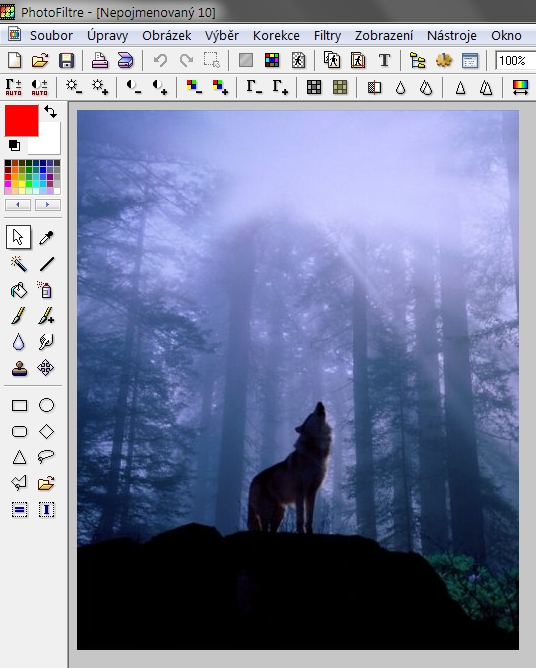Select the Magic wand tool
This screenshot has width=536, height=668.
point(19,264)
